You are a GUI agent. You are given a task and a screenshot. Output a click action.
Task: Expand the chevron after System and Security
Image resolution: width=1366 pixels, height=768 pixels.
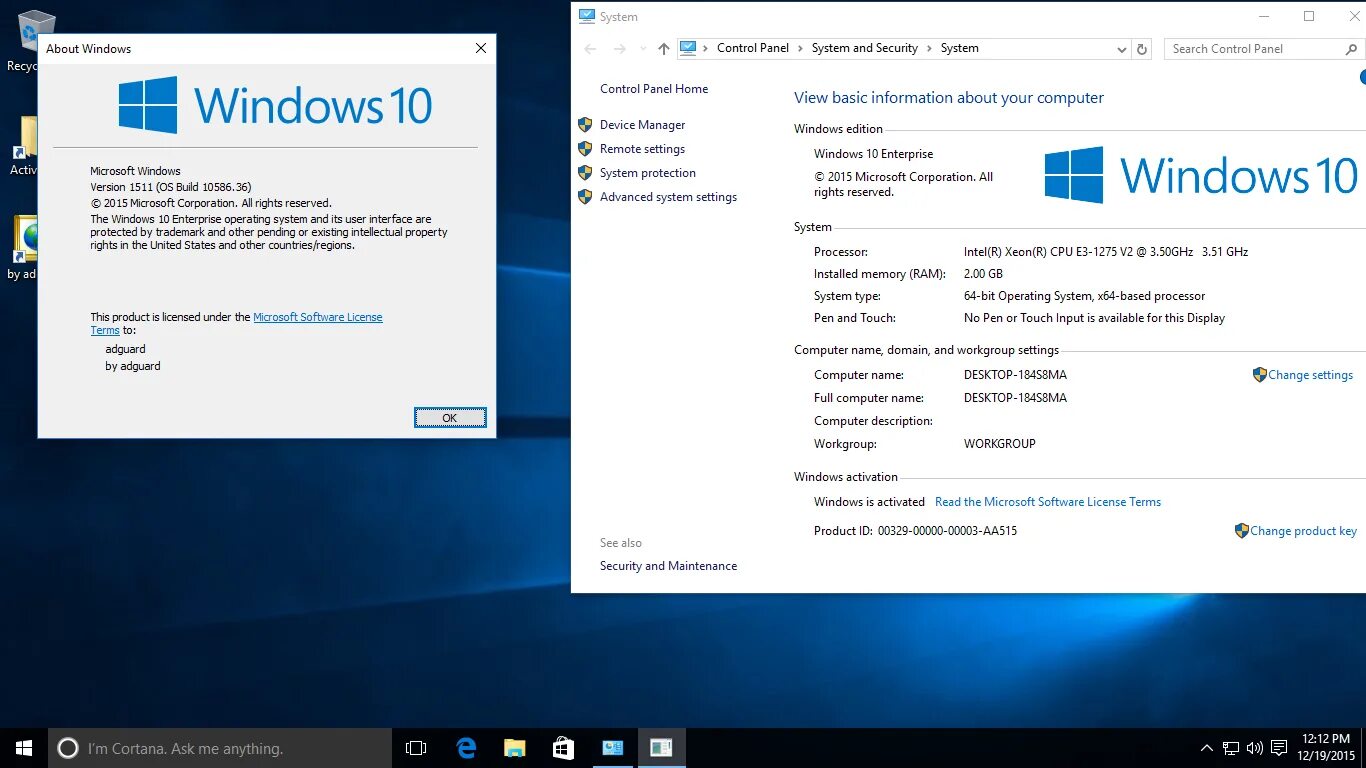(929, 48)
